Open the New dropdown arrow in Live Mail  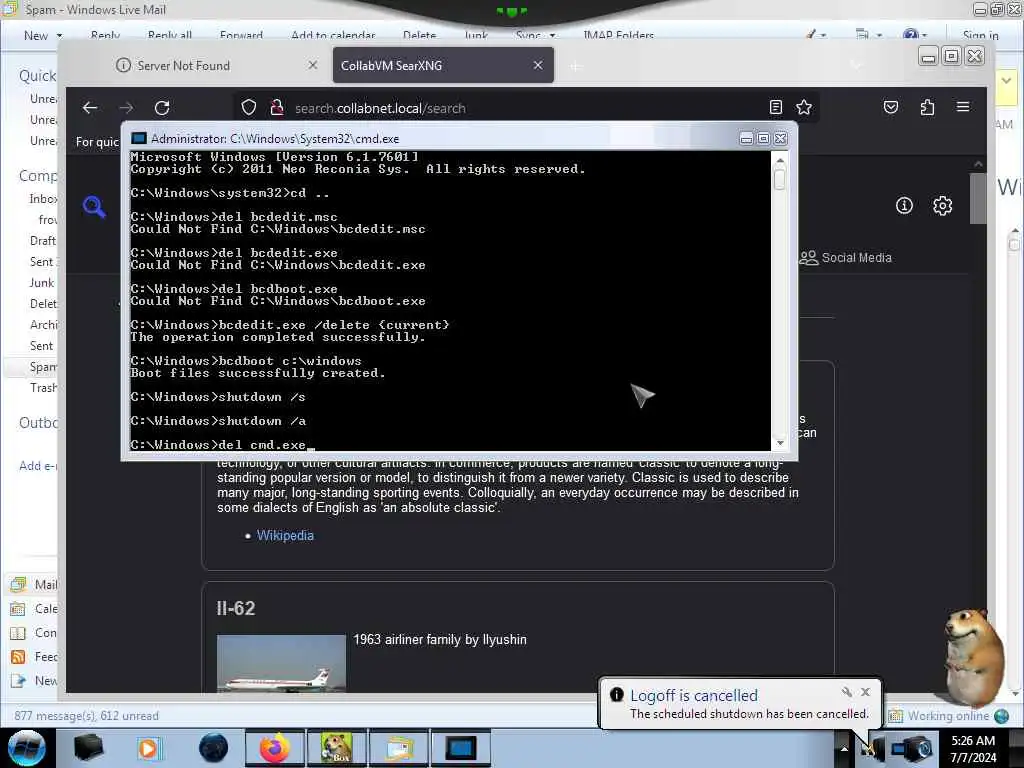click(59, 36)
